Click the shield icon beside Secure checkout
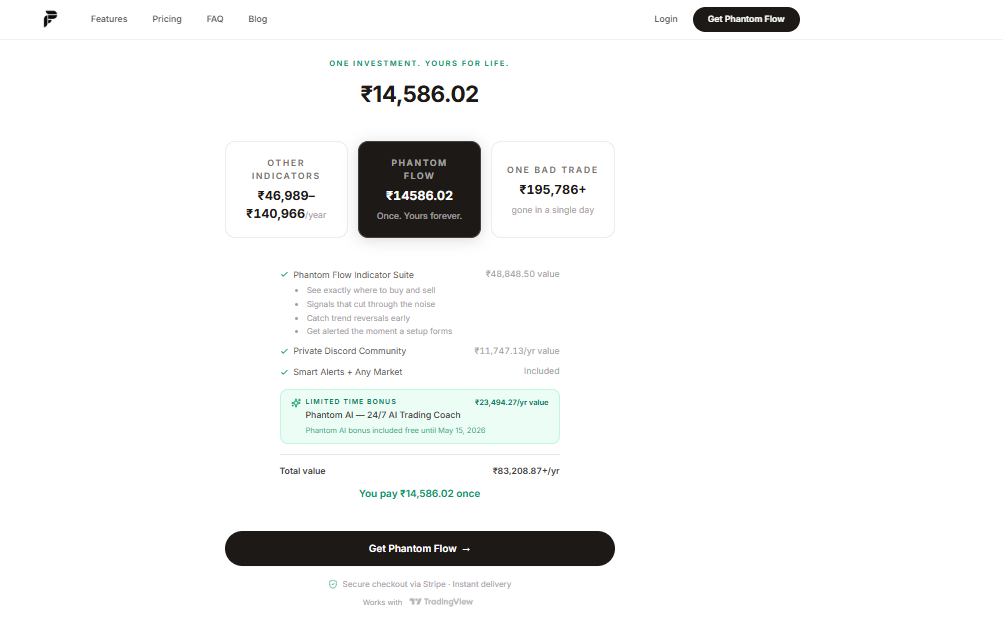Image resolution: width=1003 pixels, height=632 pixels. click(333, 584)
